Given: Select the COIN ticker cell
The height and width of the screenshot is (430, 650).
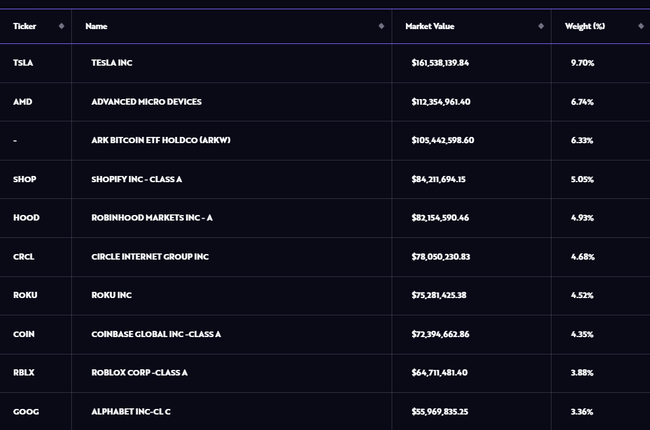Looking at the screenshot, I should (x=25, y=334).
